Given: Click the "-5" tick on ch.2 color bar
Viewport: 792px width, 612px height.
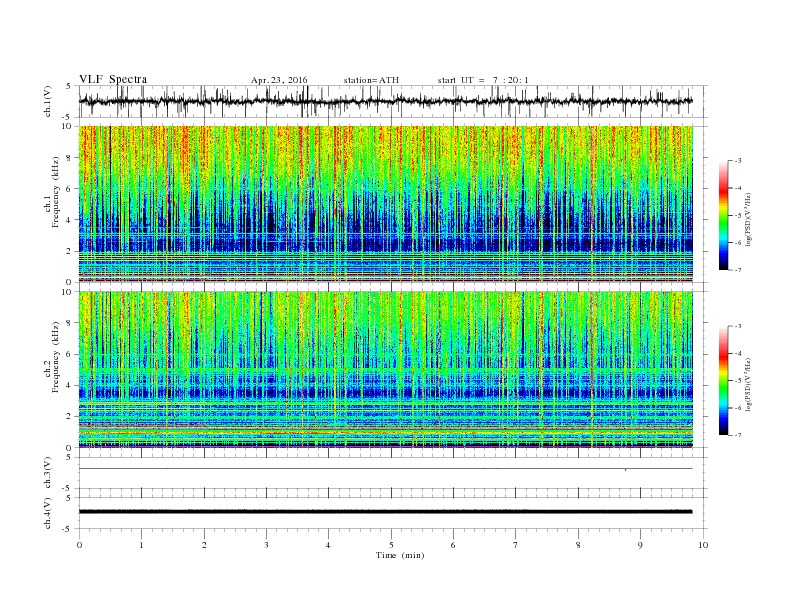Looking at the screenshot, I should click(x=737, y=381).
